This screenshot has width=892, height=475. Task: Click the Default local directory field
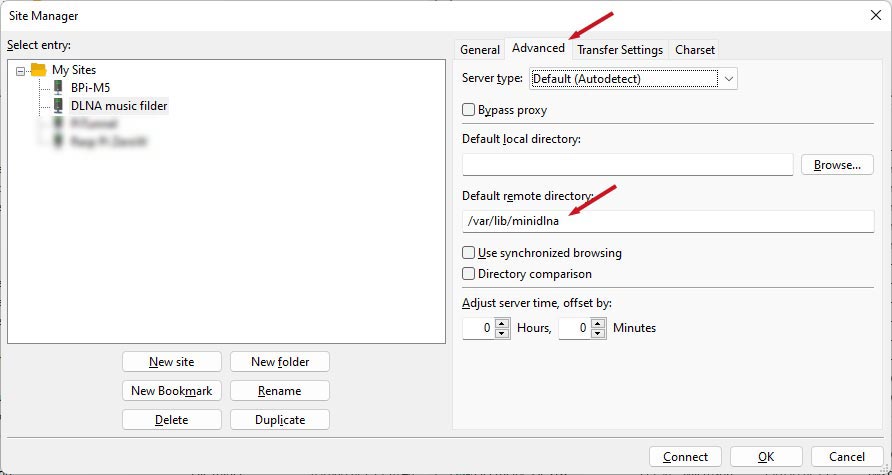pyautogui.click(x=627, y=165)
